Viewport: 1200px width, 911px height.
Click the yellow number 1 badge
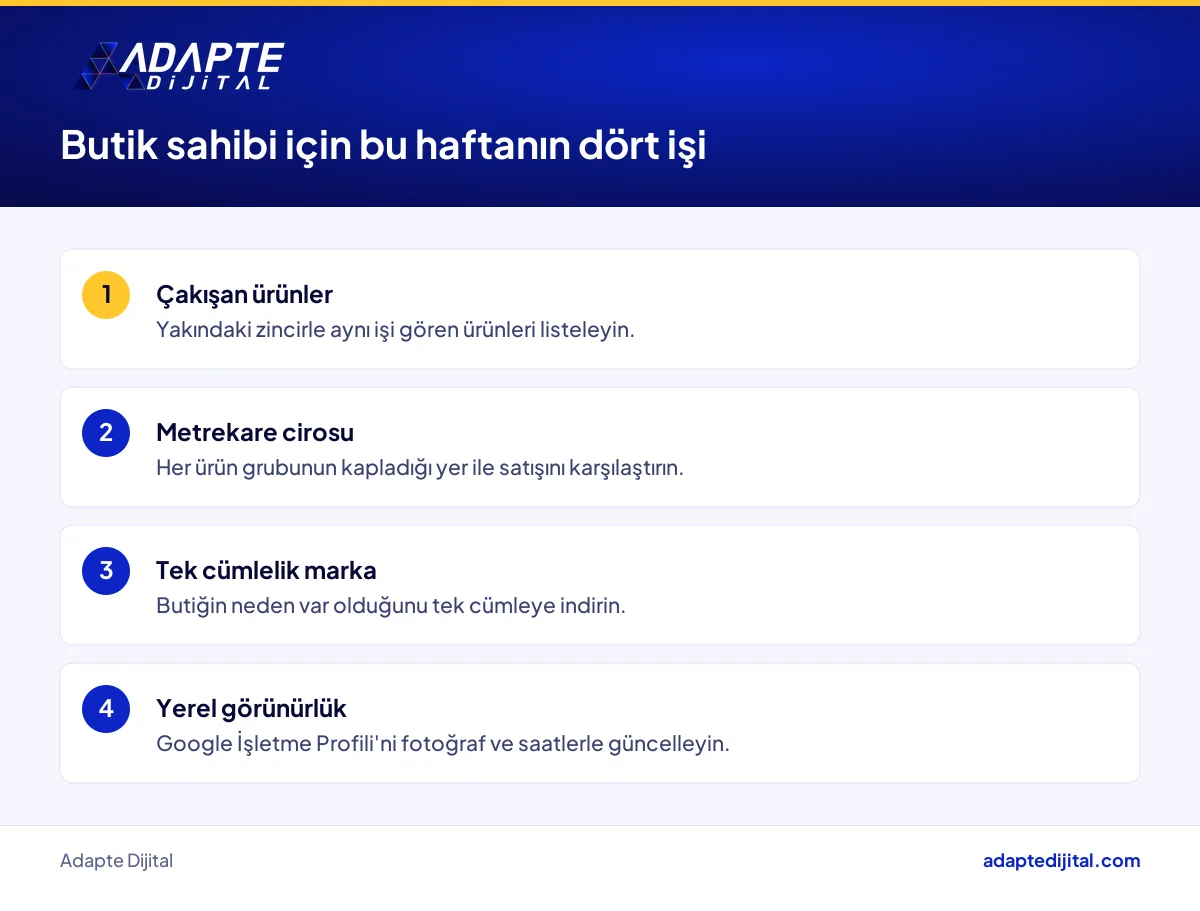tap(106, 295)
